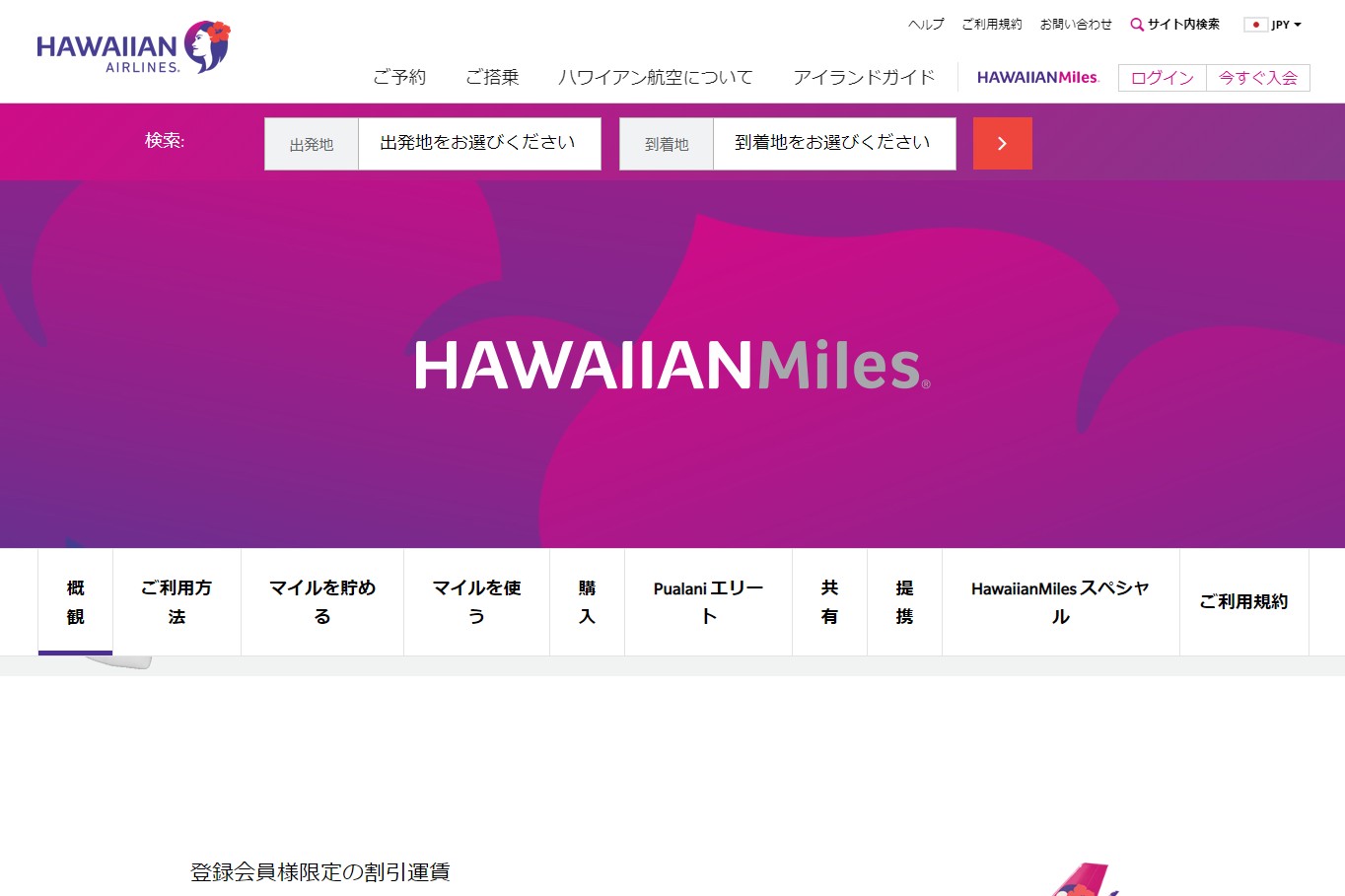This screenshot has height=896, width=1345.
Task: Select the マイルを使う tab
Action: [x=476, y=602]
